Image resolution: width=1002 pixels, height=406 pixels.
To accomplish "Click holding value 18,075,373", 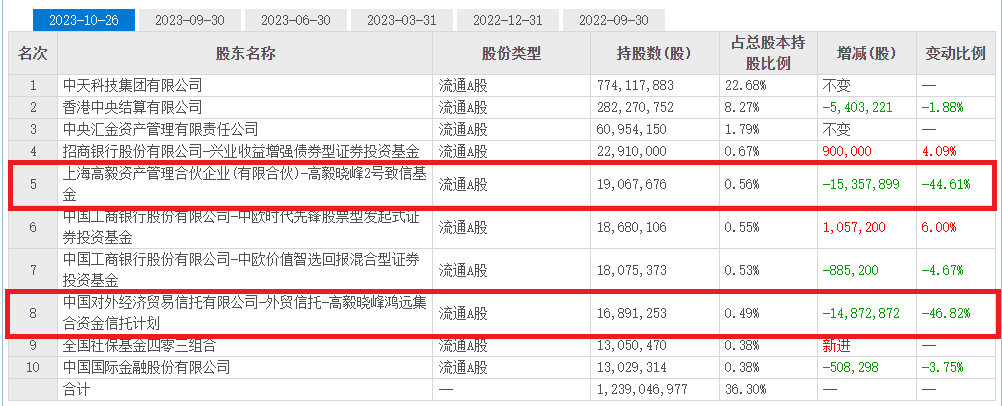I will tap(631, 270).
